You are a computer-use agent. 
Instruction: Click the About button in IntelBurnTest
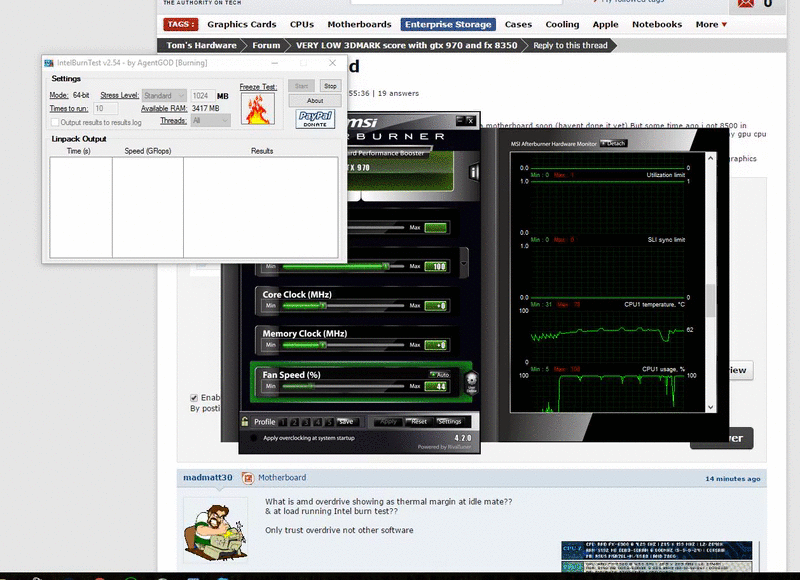(315, 100)
